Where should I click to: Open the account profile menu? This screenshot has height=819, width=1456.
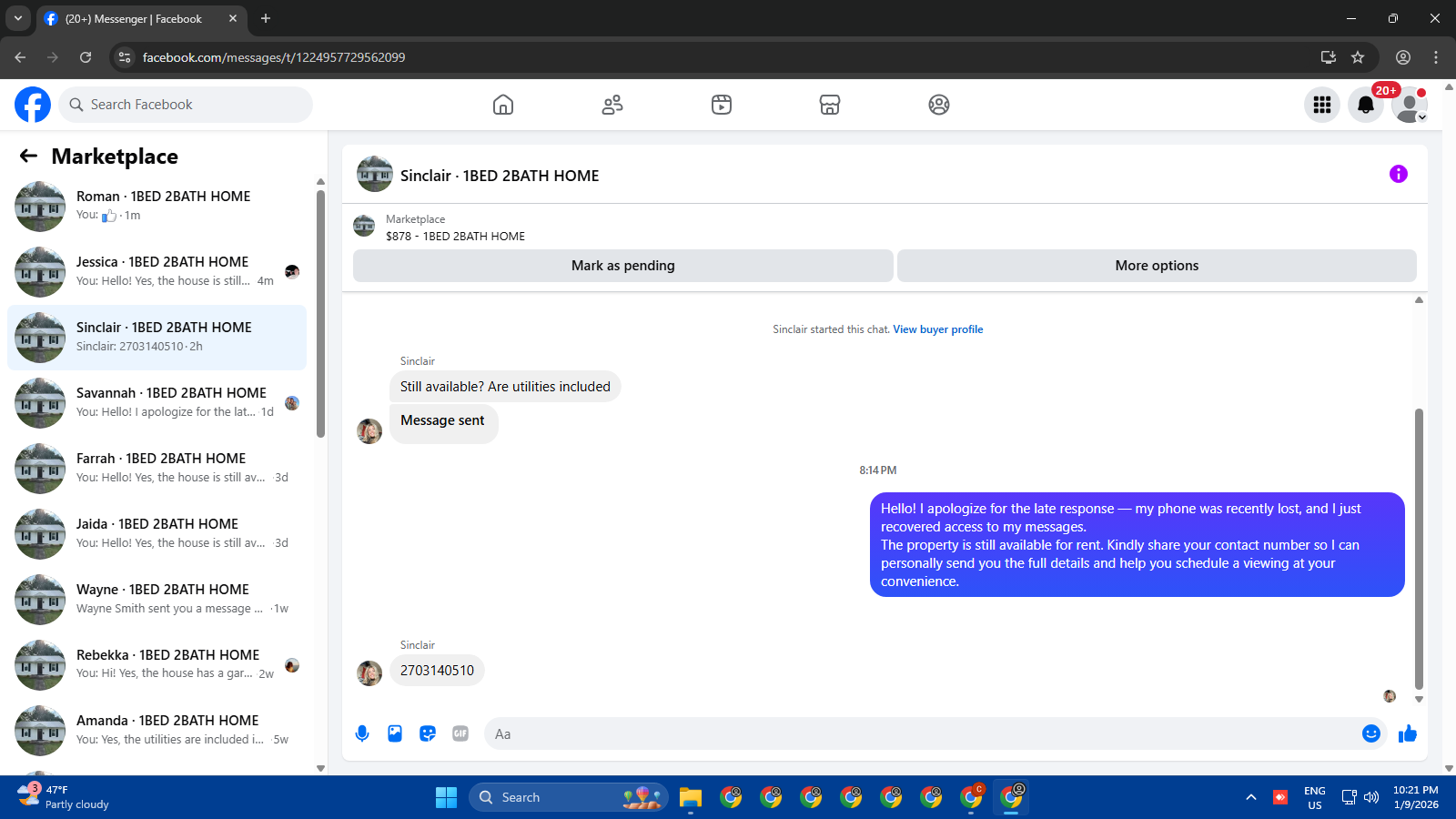(1410, 105)
